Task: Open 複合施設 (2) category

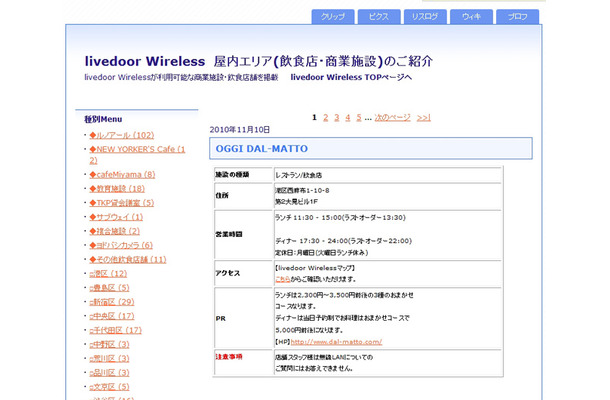Action: [x=114, y=231]
